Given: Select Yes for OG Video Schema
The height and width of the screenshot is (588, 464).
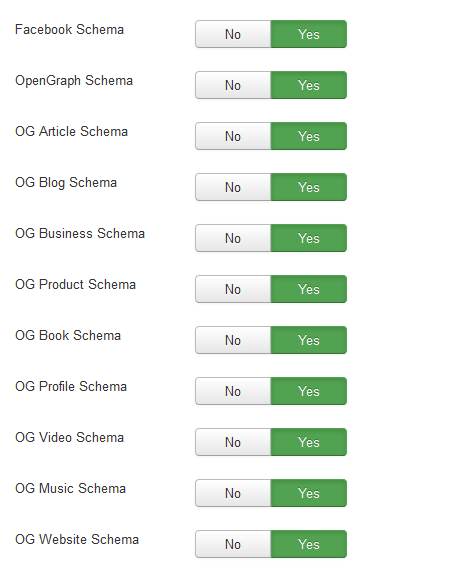Looking at the screenshot, I should (x=309, y=442).
